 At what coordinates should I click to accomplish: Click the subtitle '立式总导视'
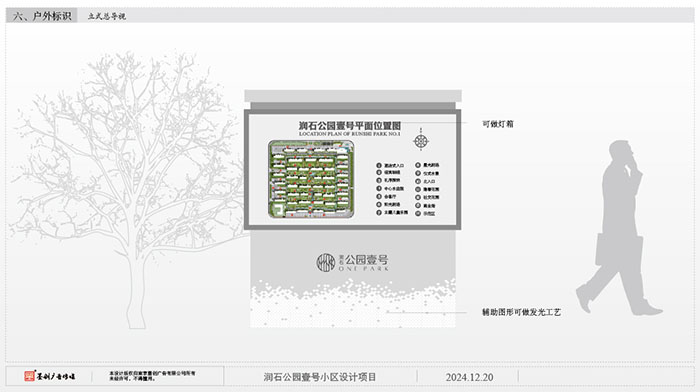pos(107,17)
